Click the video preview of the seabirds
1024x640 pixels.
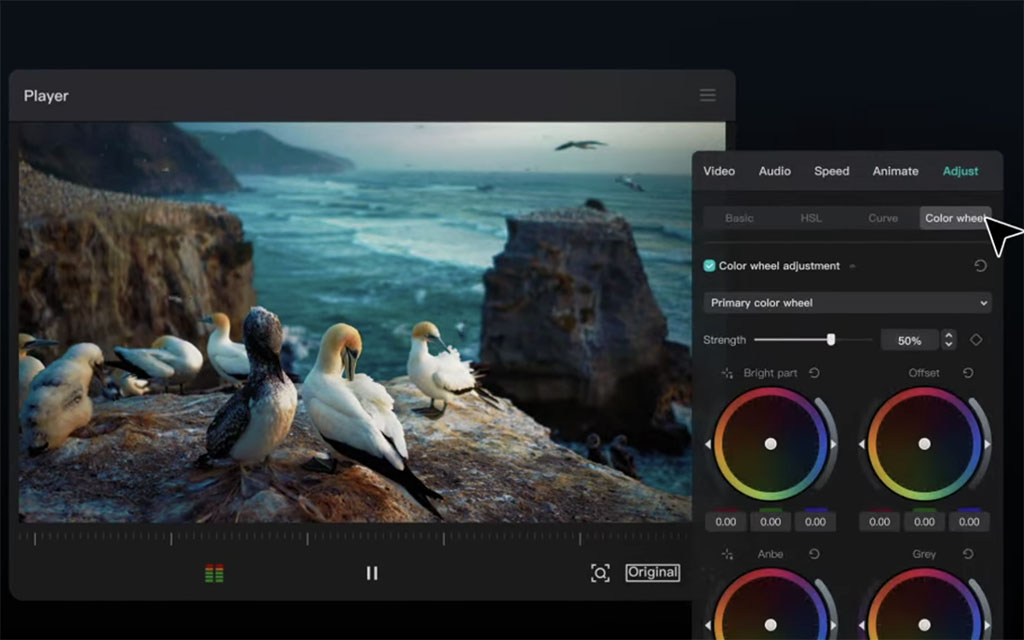(x=355, y=322)
